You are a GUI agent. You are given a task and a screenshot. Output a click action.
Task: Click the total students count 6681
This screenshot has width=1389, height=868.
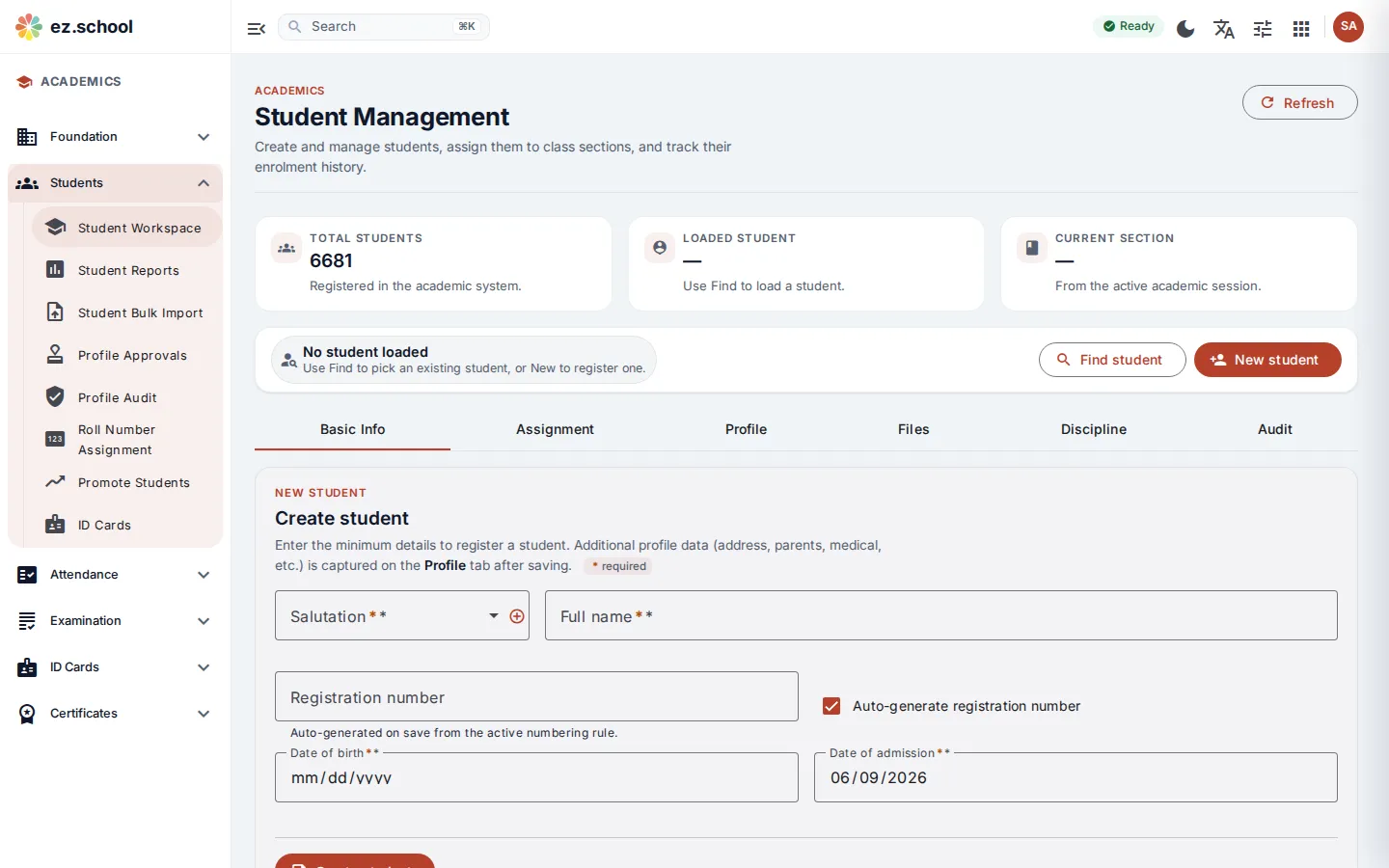(331, 260)
